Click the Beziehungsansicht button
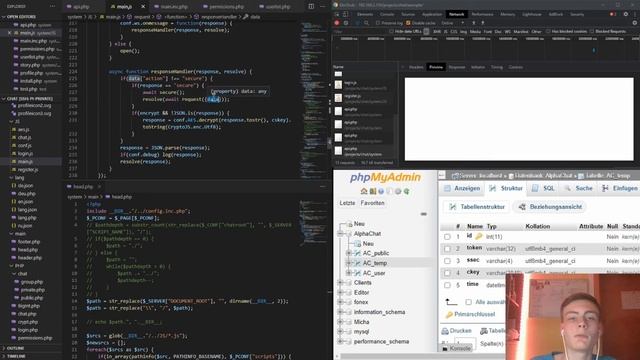The height and width of the screenshot is (360, 640). (550, 207)
